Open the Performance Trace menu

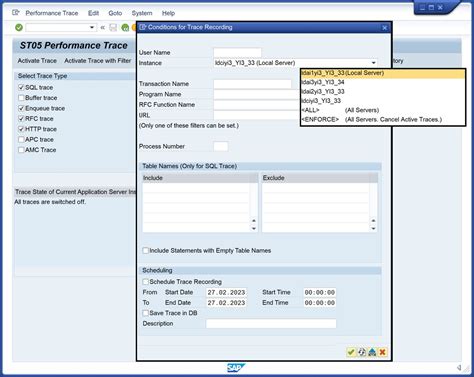point(52,13)
